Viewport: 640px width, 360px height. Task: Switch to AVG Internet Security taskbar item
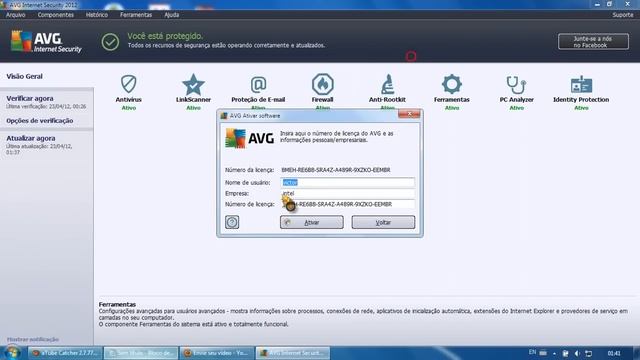coord(292,353)
